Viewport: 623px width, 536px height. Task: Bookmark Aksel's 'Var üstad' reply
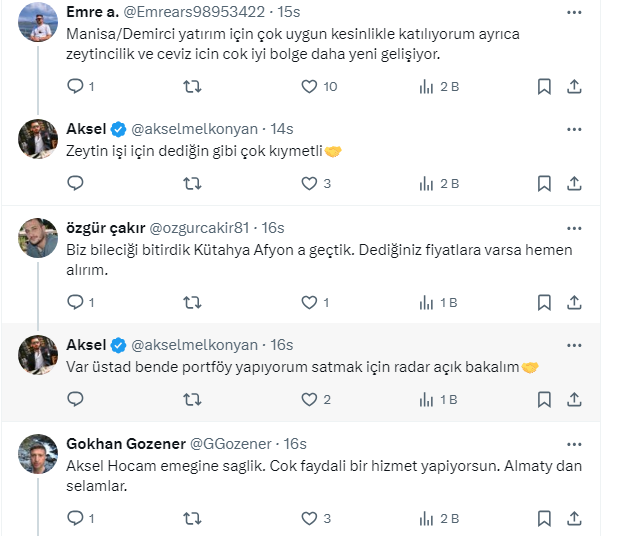tap(544, 399)
